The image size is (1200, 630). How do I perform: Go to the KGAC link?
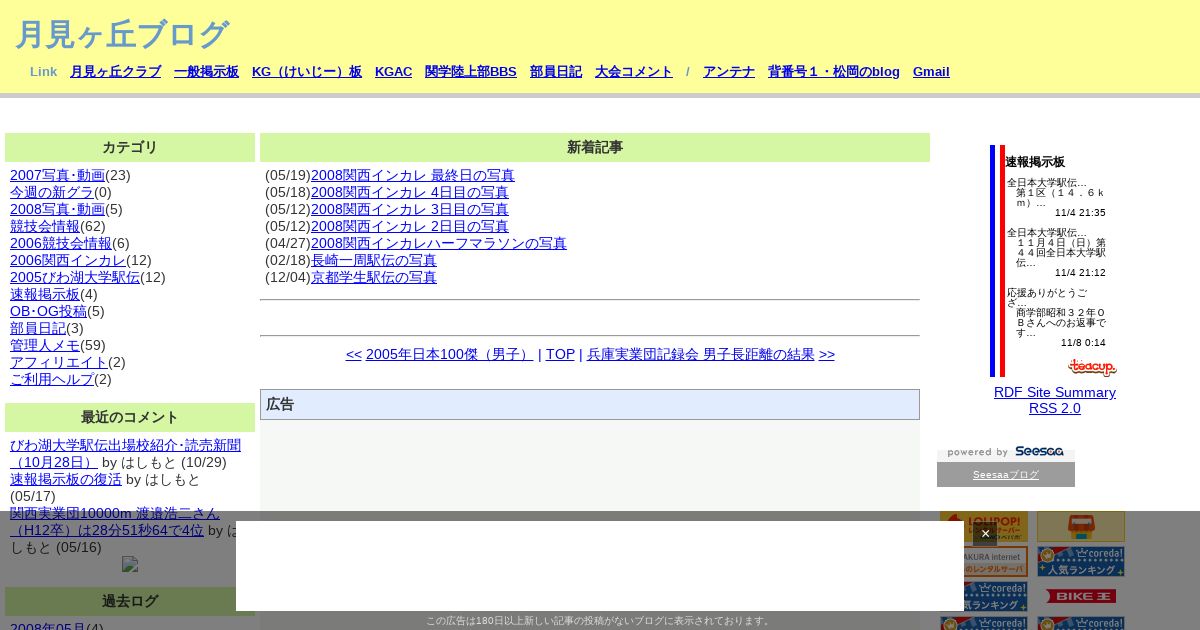coord(393,72)
